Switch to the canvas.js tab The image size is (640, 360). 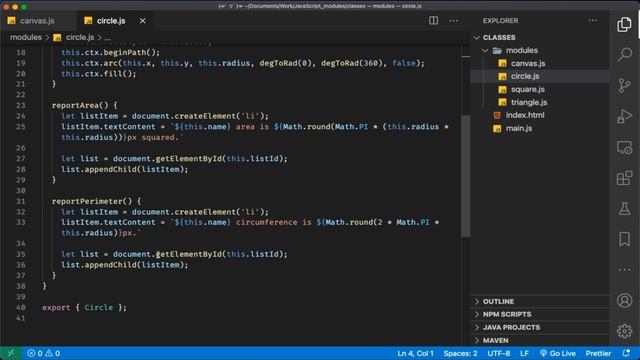coord(37,20)
